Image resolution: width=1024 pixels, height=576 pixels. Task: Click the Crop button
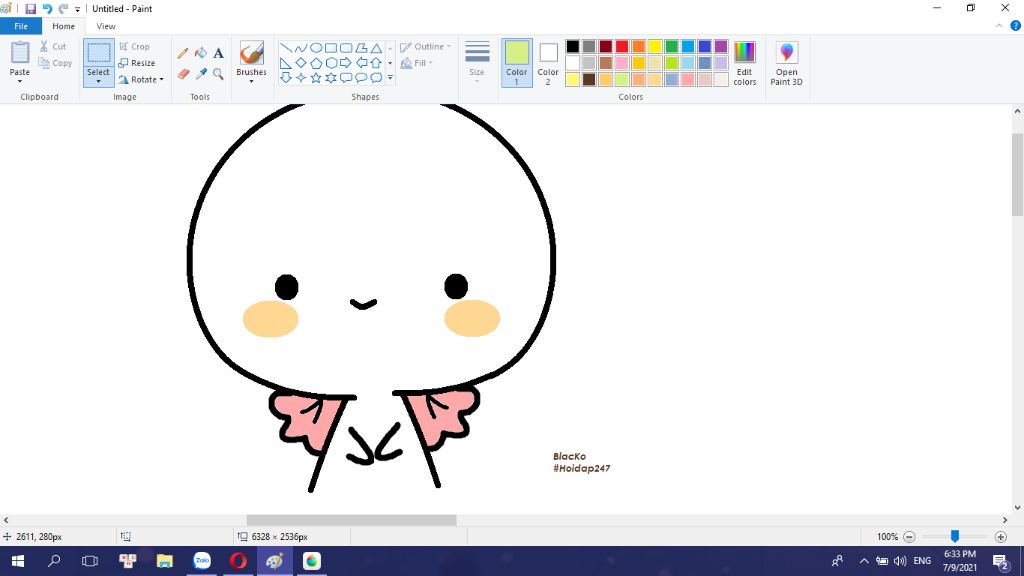[x=135, y=47]
